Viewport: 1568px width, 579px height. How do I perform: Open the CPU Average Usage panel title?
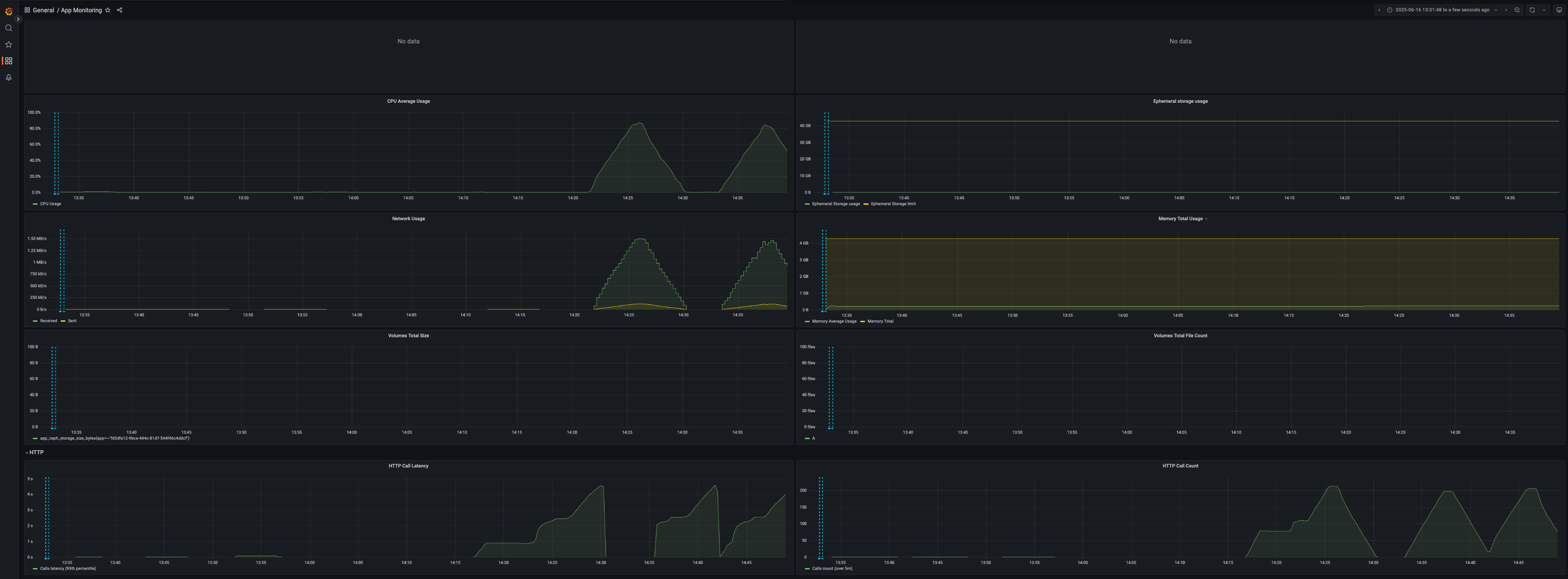[x=408, y=101]
